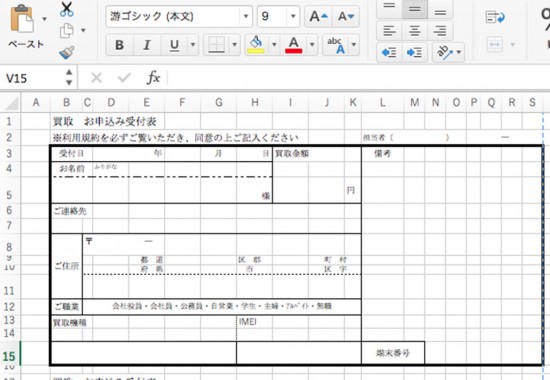The height and width of the screenshot is (380, 550).
Task: Apply the yellow fill color bucket
Action: pyautogui.click(x=256, y=45)
